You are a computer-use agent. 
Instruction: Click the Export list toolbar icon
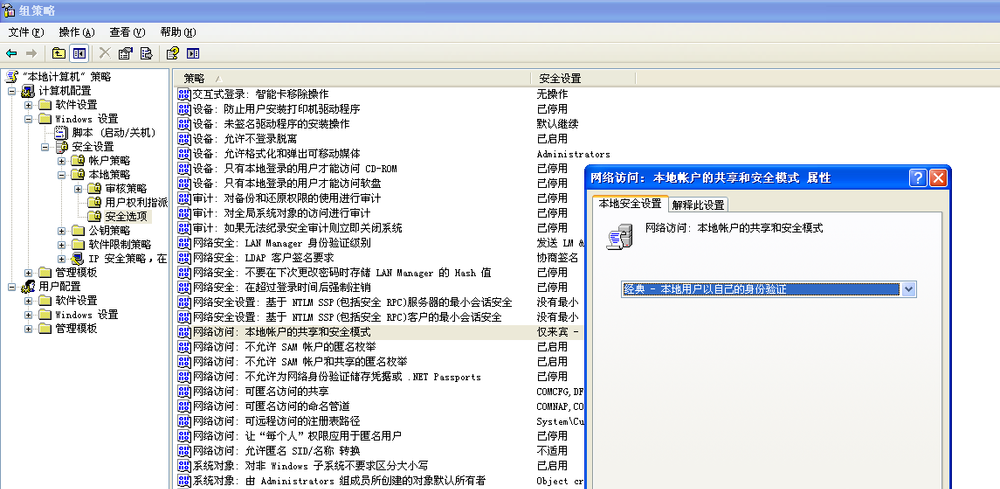(x=146, y=53)
